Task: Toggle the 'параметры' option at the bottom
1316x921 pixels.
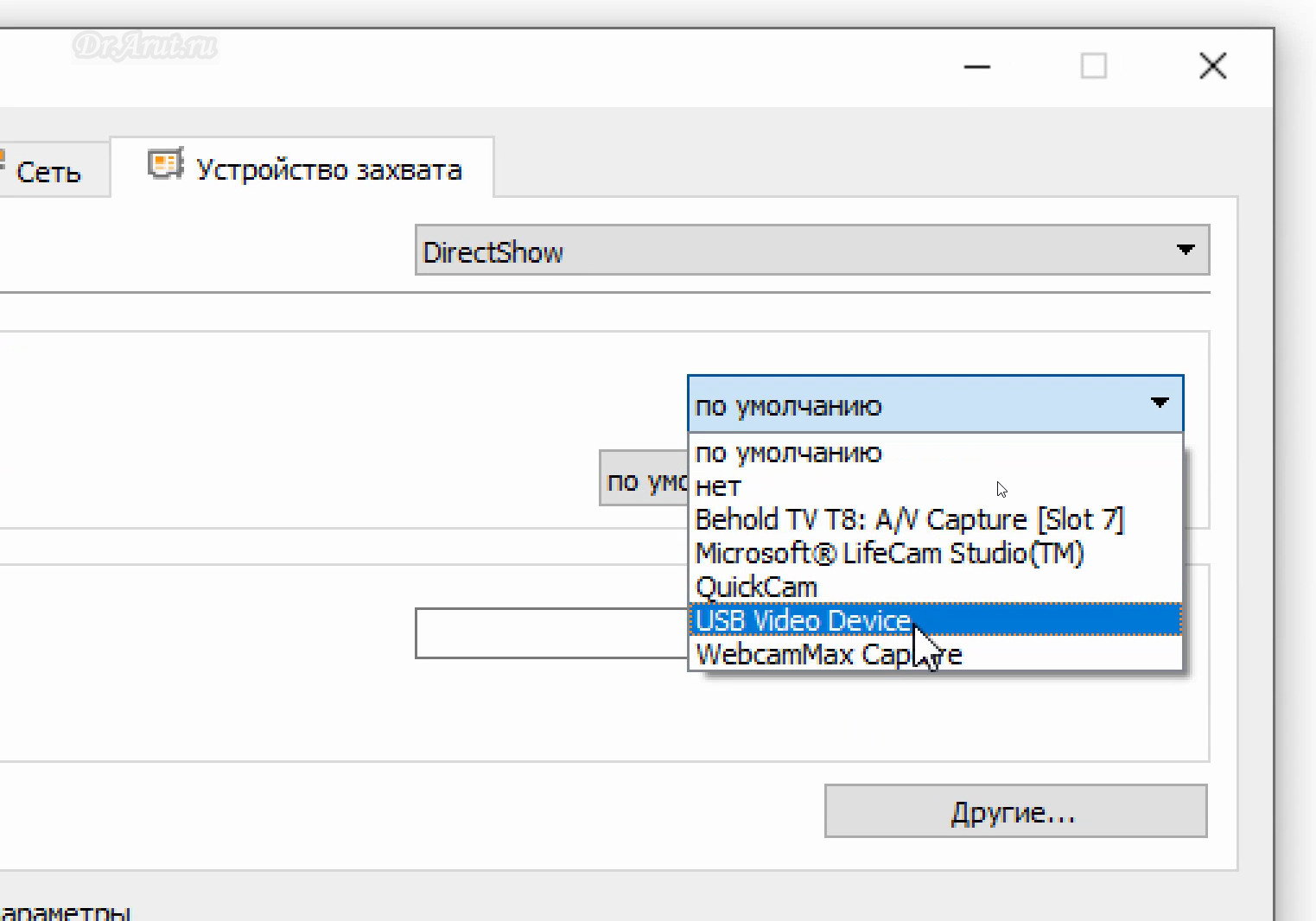Action: point(66,912)
